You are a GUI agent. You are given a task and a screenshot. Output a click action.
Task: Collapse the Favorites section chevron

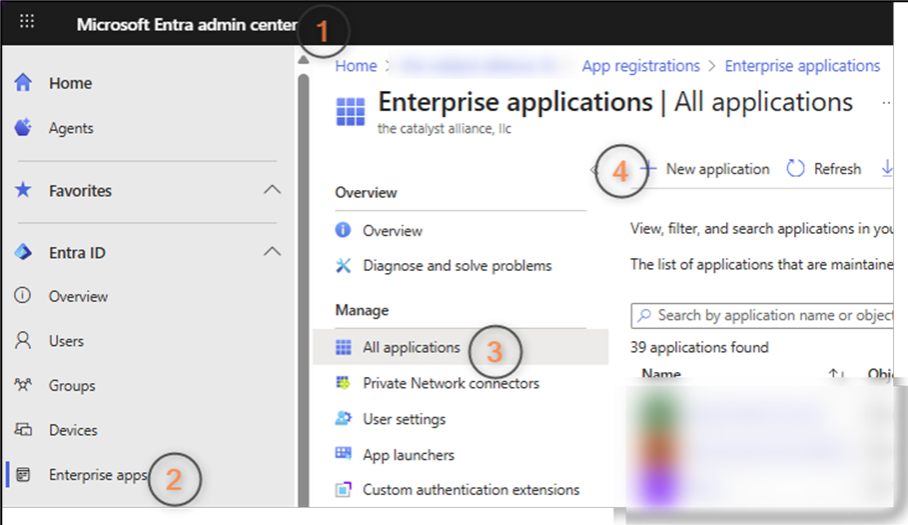(x=271, y=190)
